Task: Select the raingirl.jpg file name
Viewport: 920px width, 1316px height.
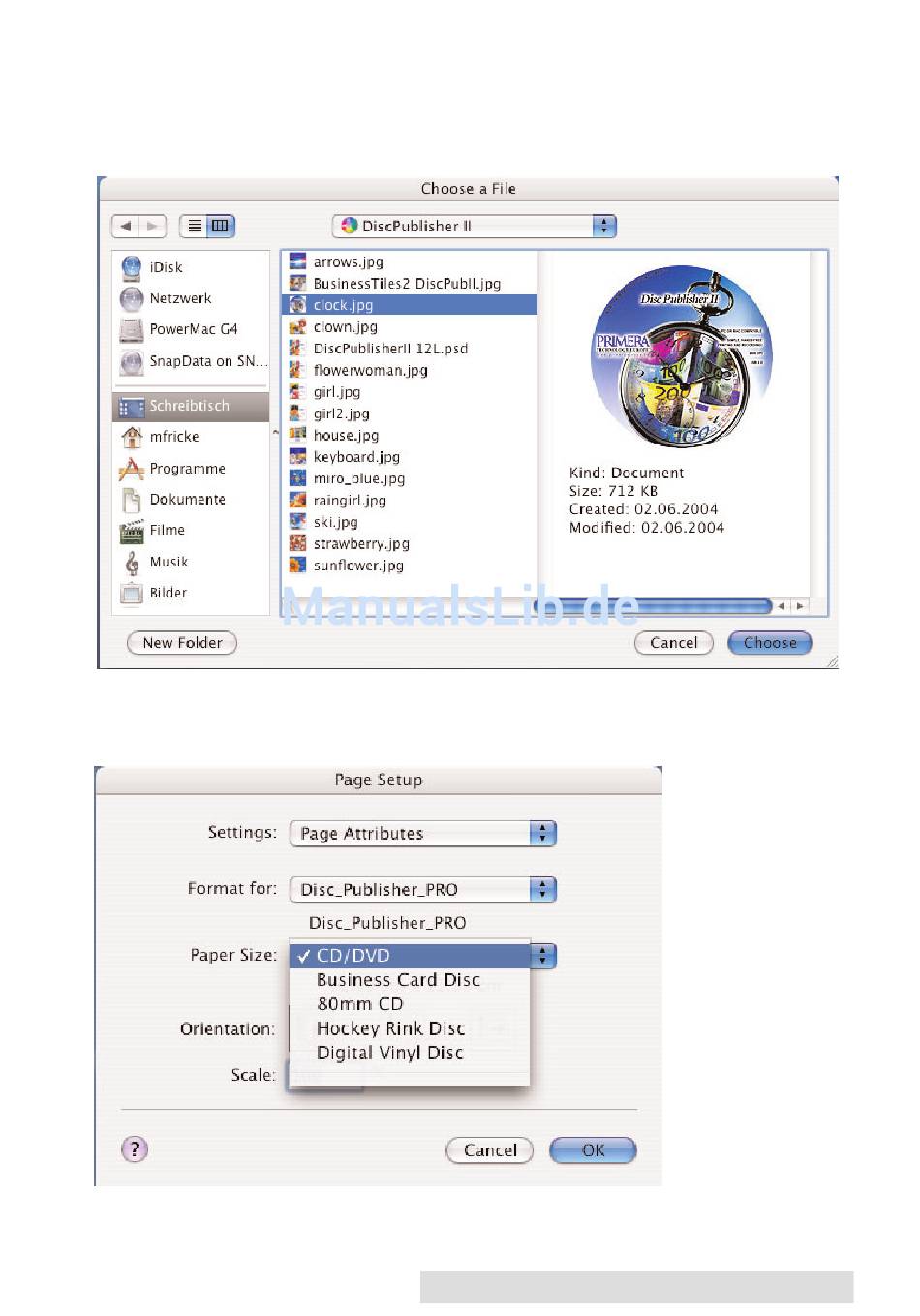Action: [350, 501]
